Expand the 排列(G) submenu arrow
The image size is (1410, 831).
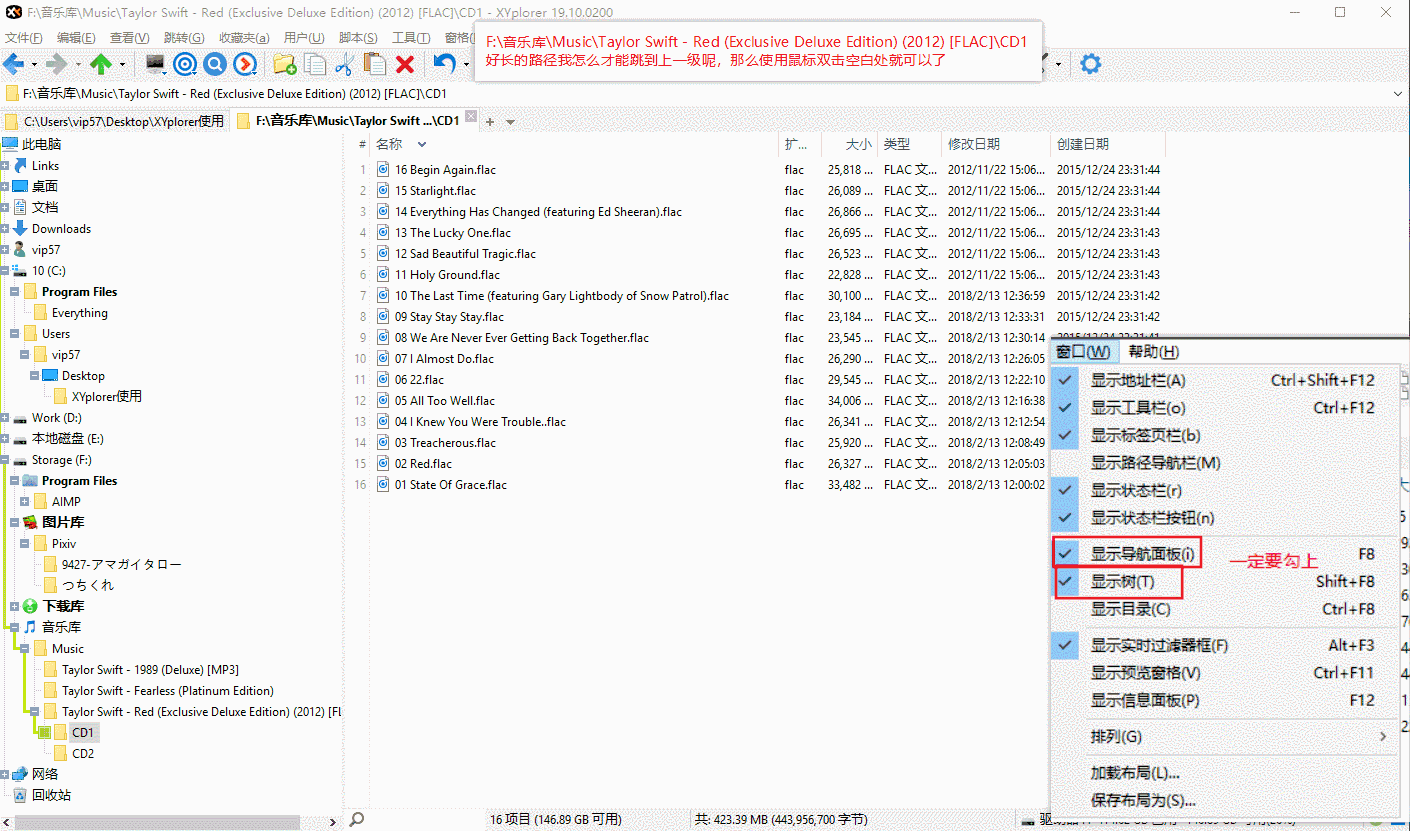click(x=1383, y=737)
